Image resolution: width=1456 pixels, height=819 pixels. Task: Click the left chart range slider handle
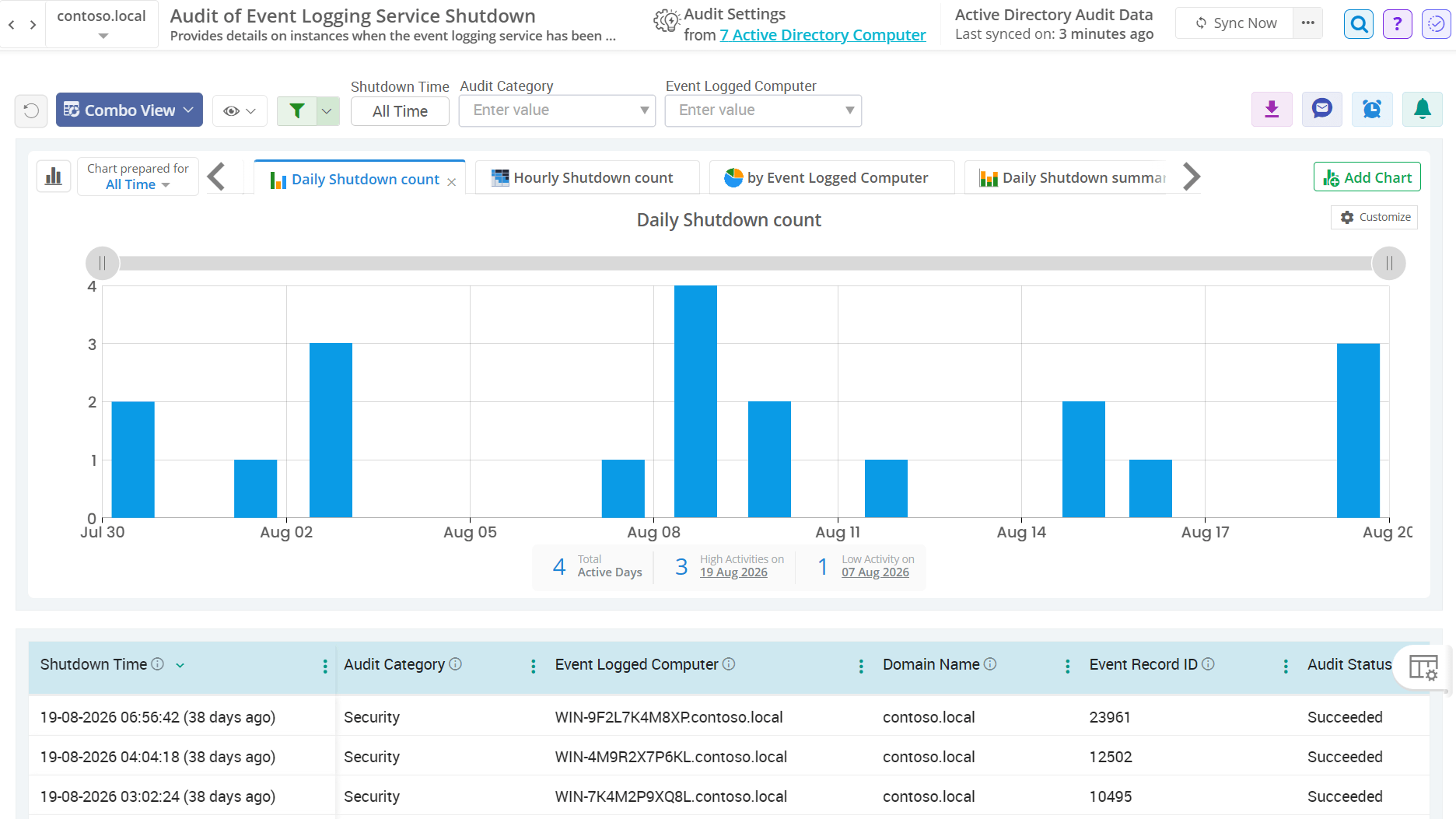102,263
